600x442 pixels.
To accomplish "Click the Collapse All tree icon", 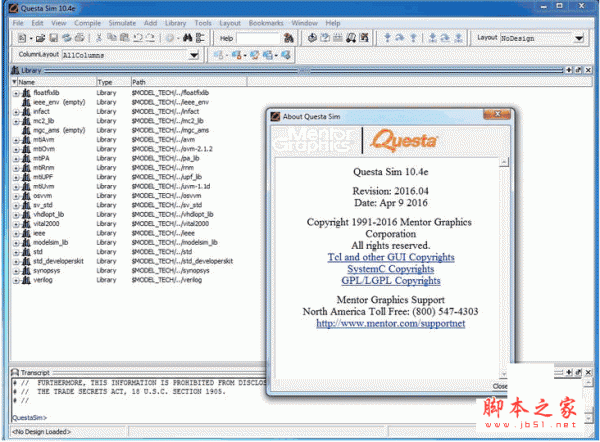I will tap(200, 38).
